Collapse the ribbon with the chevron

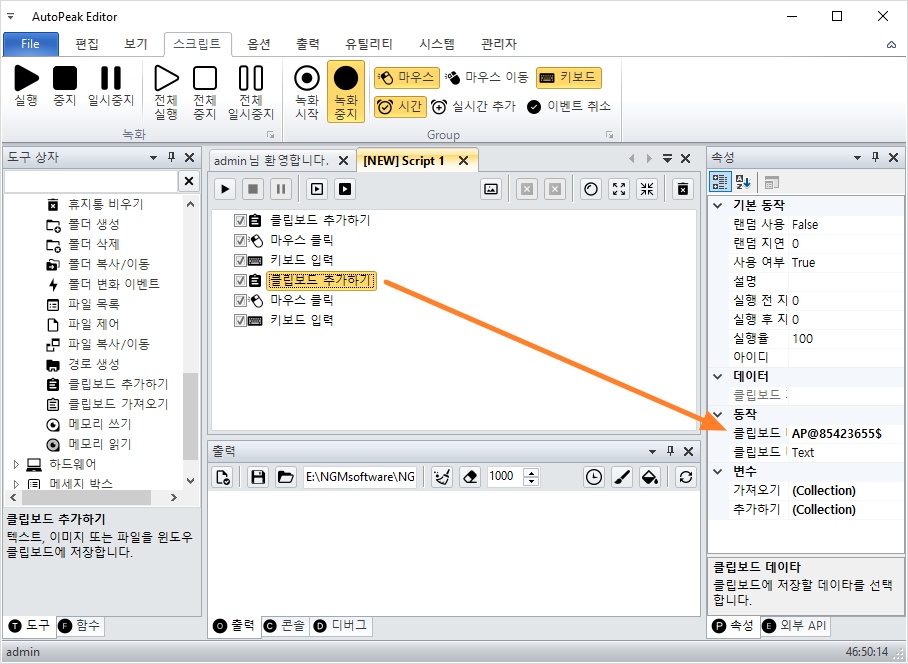coord(891,45)
